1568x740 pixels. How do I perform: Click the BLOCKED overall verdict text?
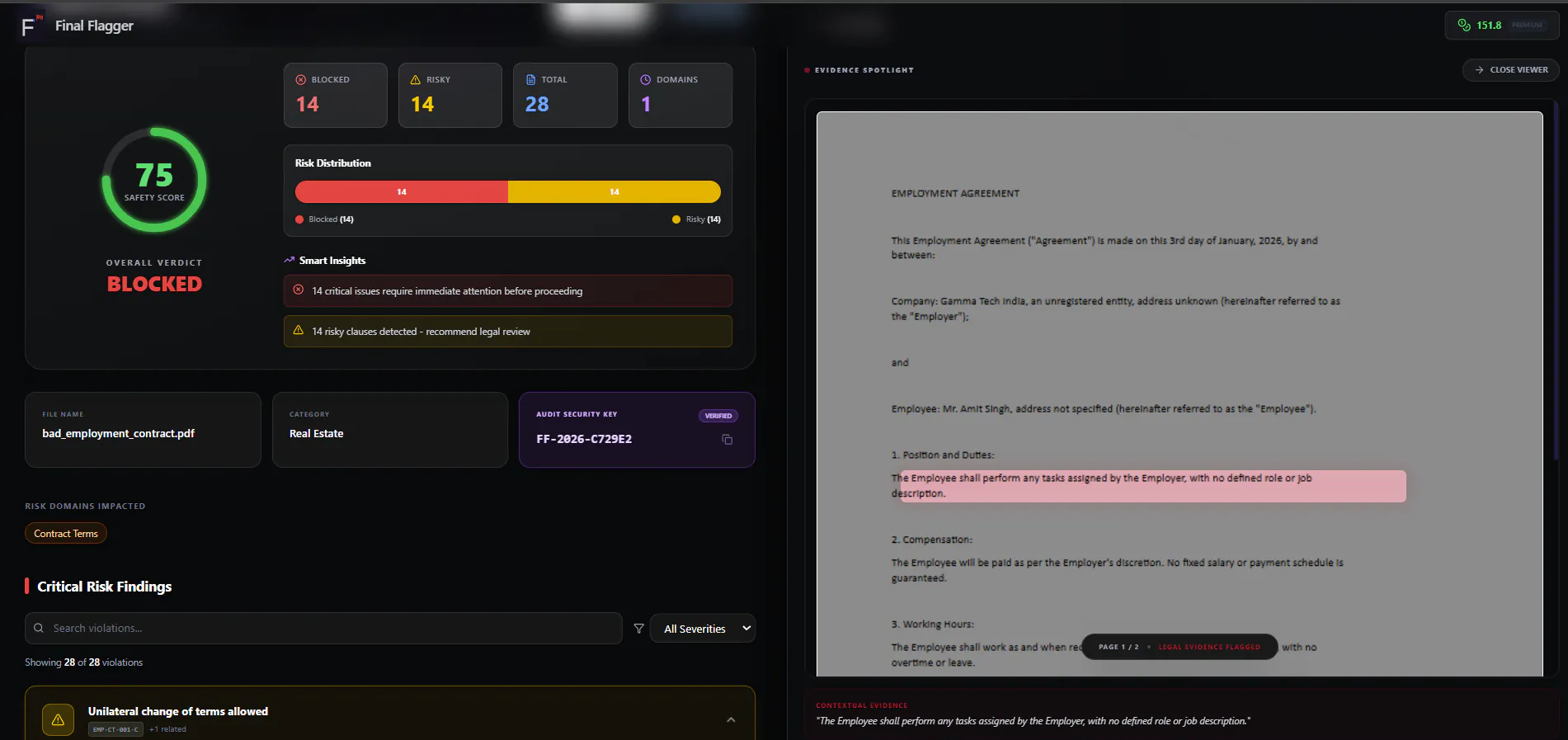(154, 284)
